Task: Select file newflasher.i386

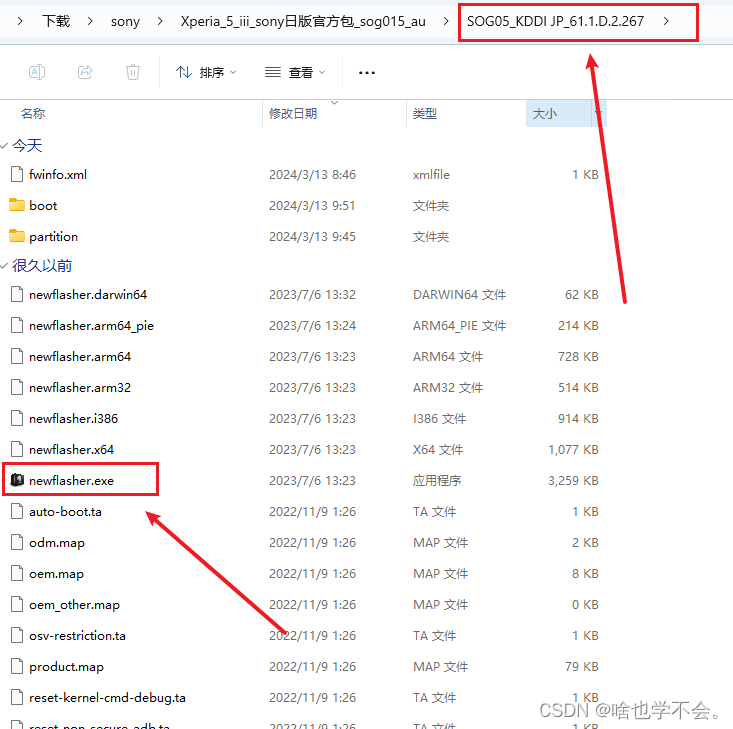Action: (73, 419)
